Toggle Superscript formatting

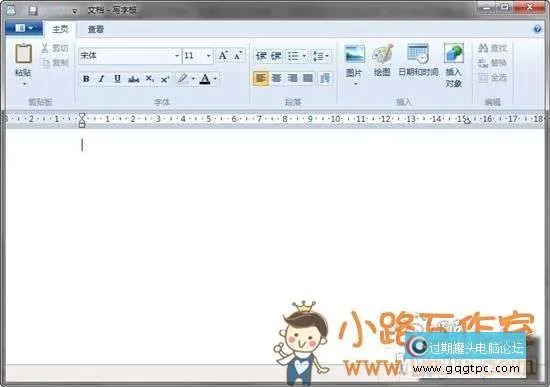coord(165,79)
